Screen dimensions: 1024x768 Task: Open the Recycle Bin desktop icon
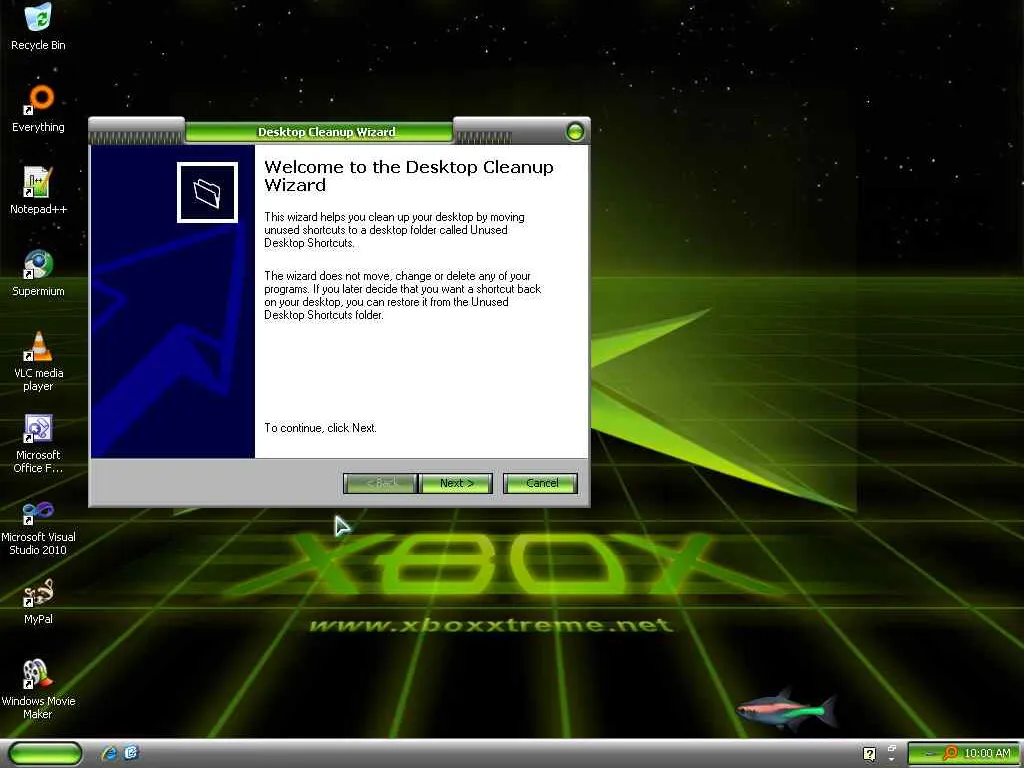point(39,27)
